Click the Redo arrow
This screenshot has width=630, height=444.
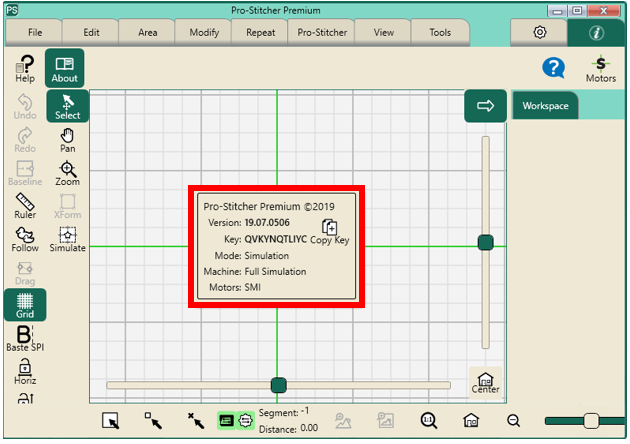point(25,140)
